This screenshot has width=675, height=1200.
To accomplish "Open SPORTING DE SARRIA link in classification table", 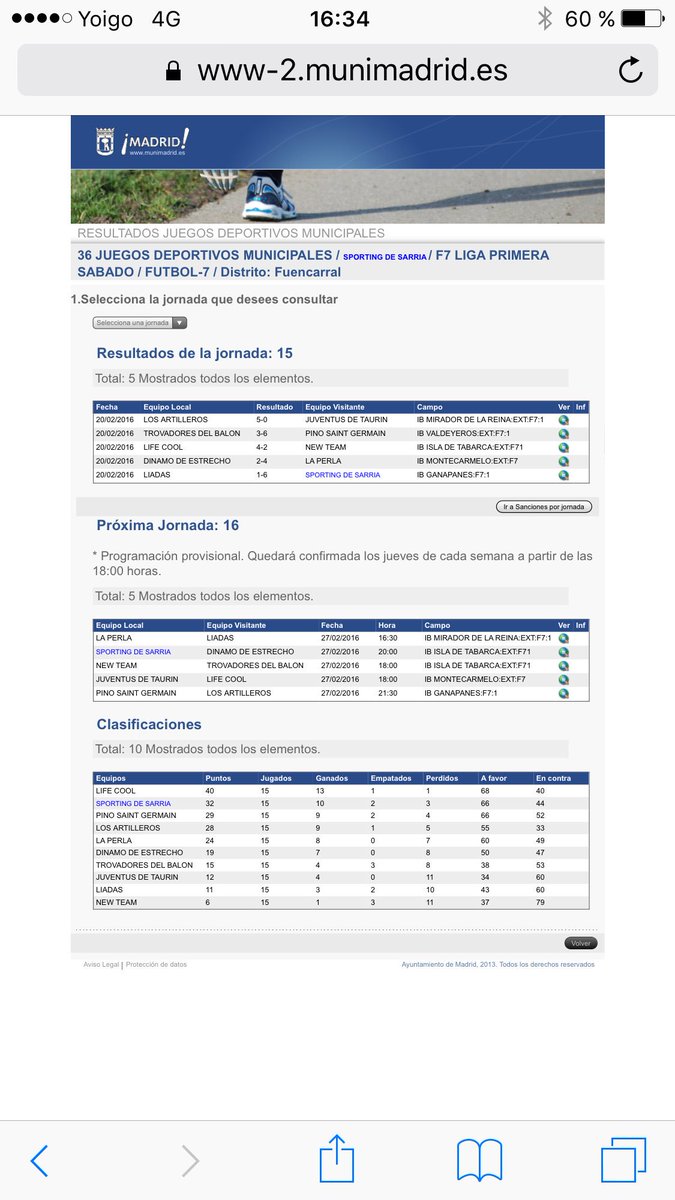I will click(133, 803).
